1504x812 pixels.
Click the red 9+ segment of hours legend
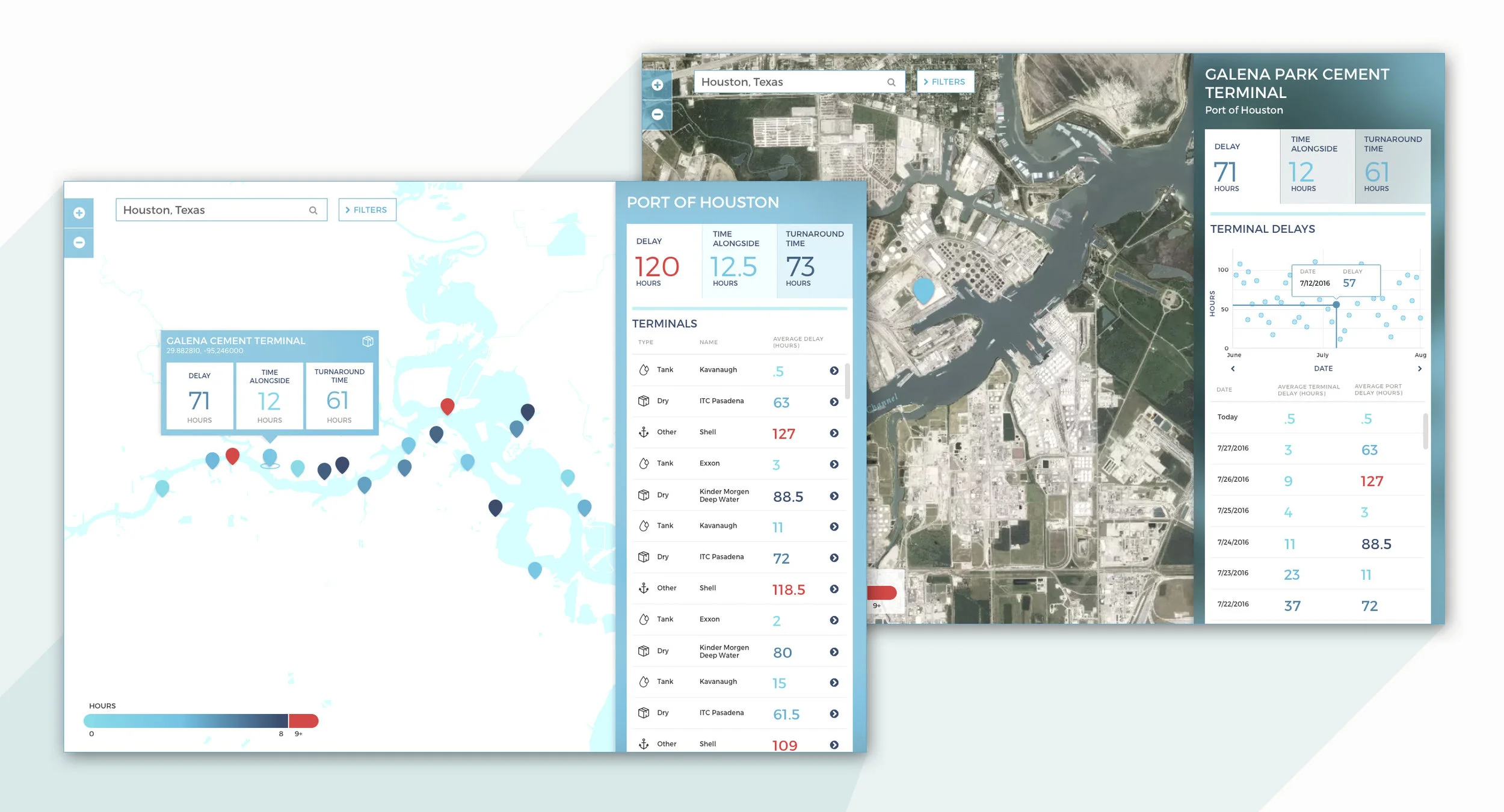coord(304,721)
